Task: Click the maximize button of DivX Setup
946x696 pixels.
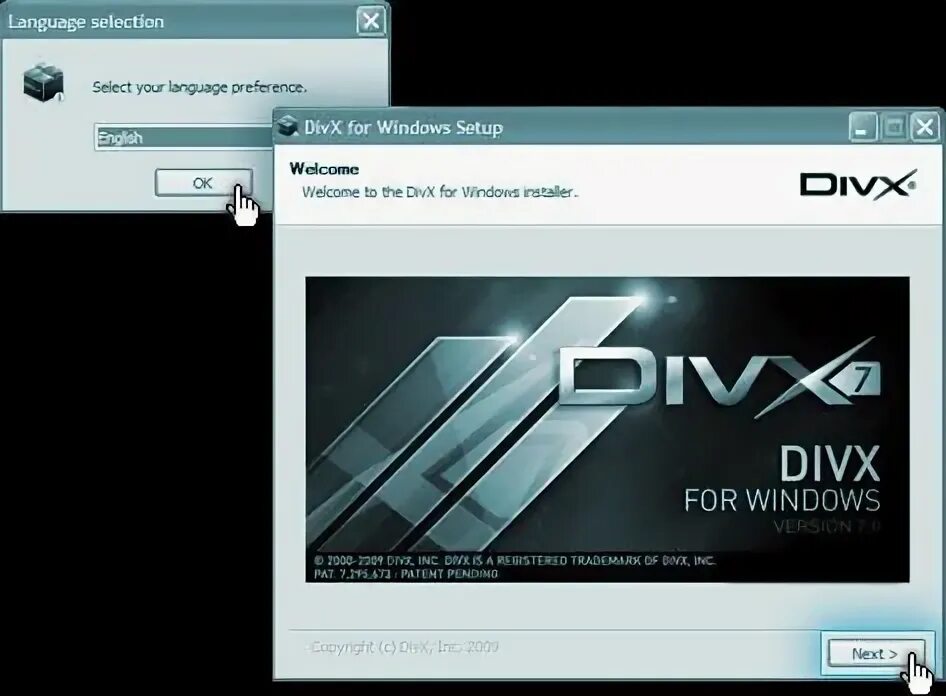Action: (x=894, y=127)
